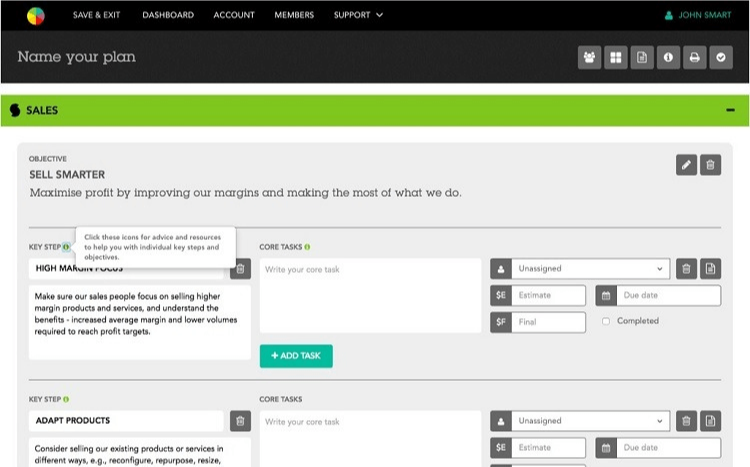
Task: Click Save & Exit in the top bar
Action: pos(99,15)
